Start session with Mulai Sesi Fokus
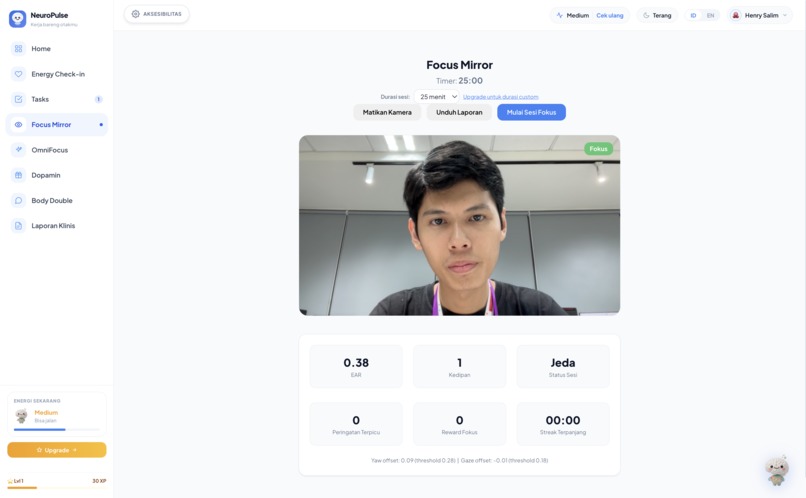This screenshot has width=806, height=498. point(532,112)
